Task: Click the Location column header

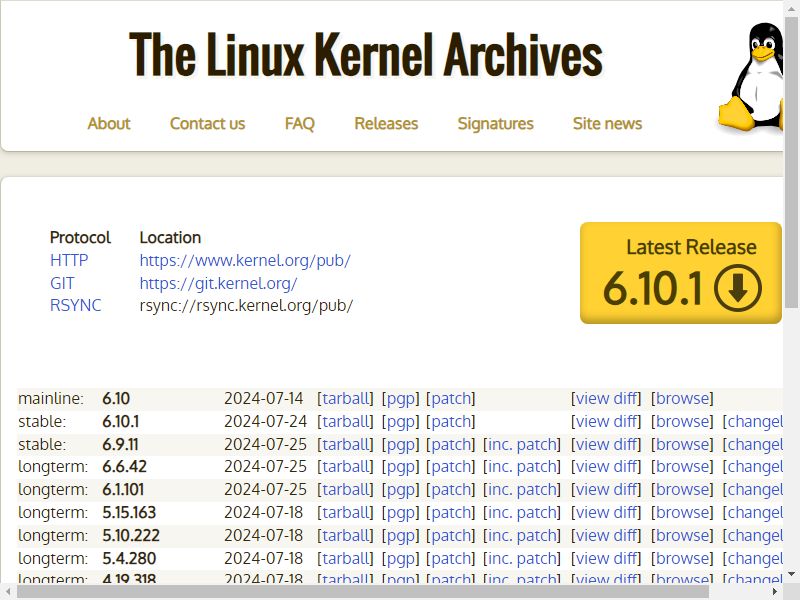Action: (x=170, y=237)
